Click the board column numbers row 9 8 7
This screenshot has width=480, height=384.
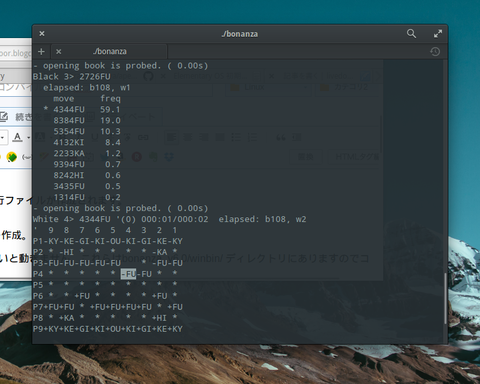tap(113, 230)
